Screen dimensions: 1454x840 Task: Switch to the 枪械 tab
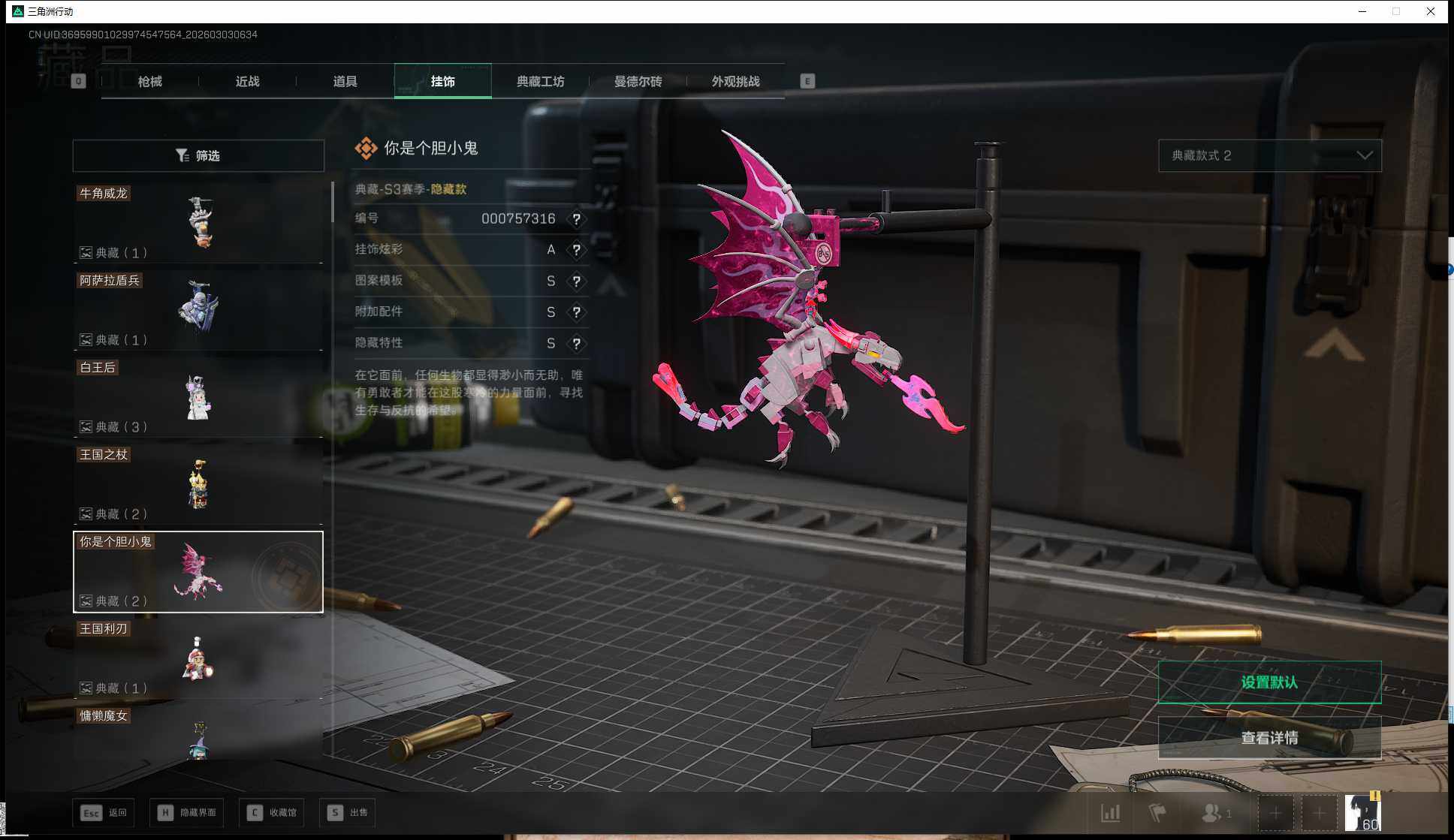[x=150, y=81]
